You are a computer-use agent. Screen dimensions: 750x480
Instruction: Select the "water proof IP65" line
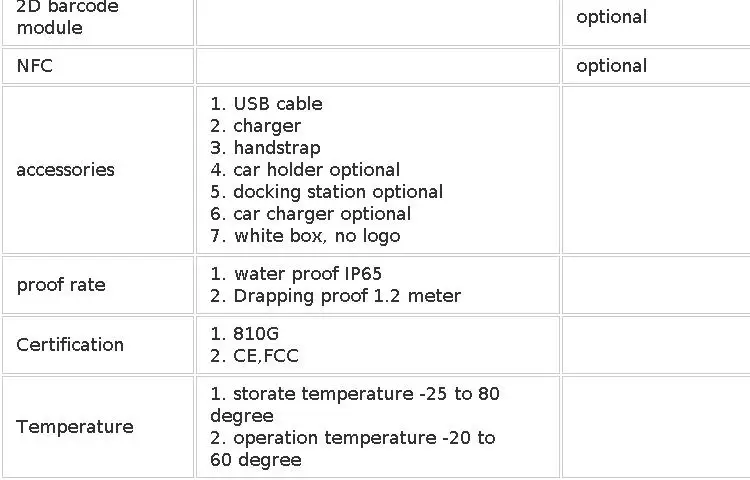(296, 274)
